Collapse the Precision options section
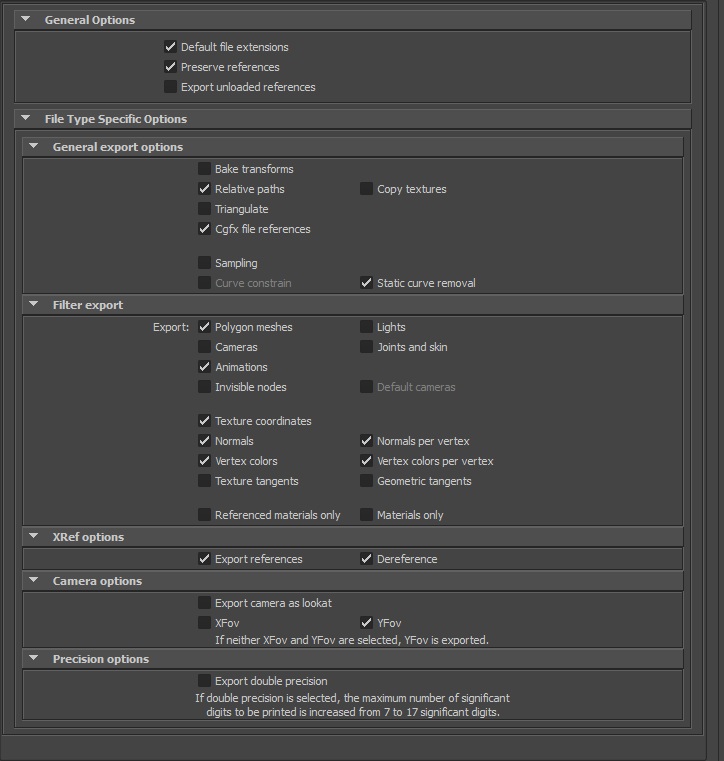Viewport: 724px width, 761px height. [33, 659]
